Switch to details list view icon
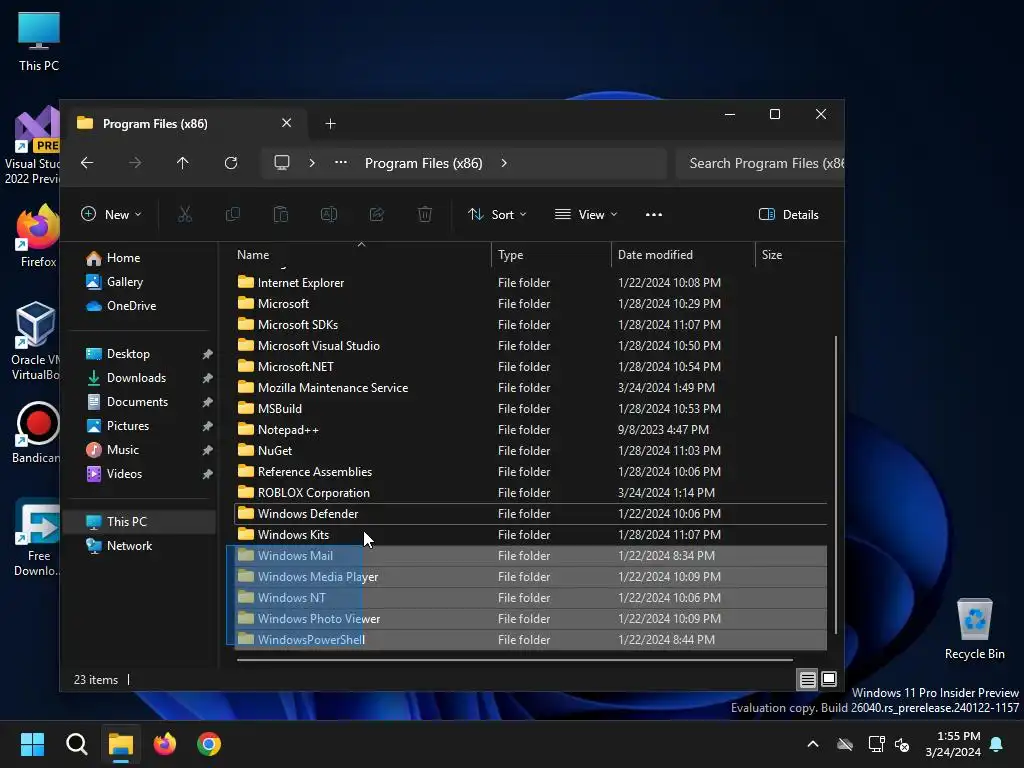 [x=808, y=680]
